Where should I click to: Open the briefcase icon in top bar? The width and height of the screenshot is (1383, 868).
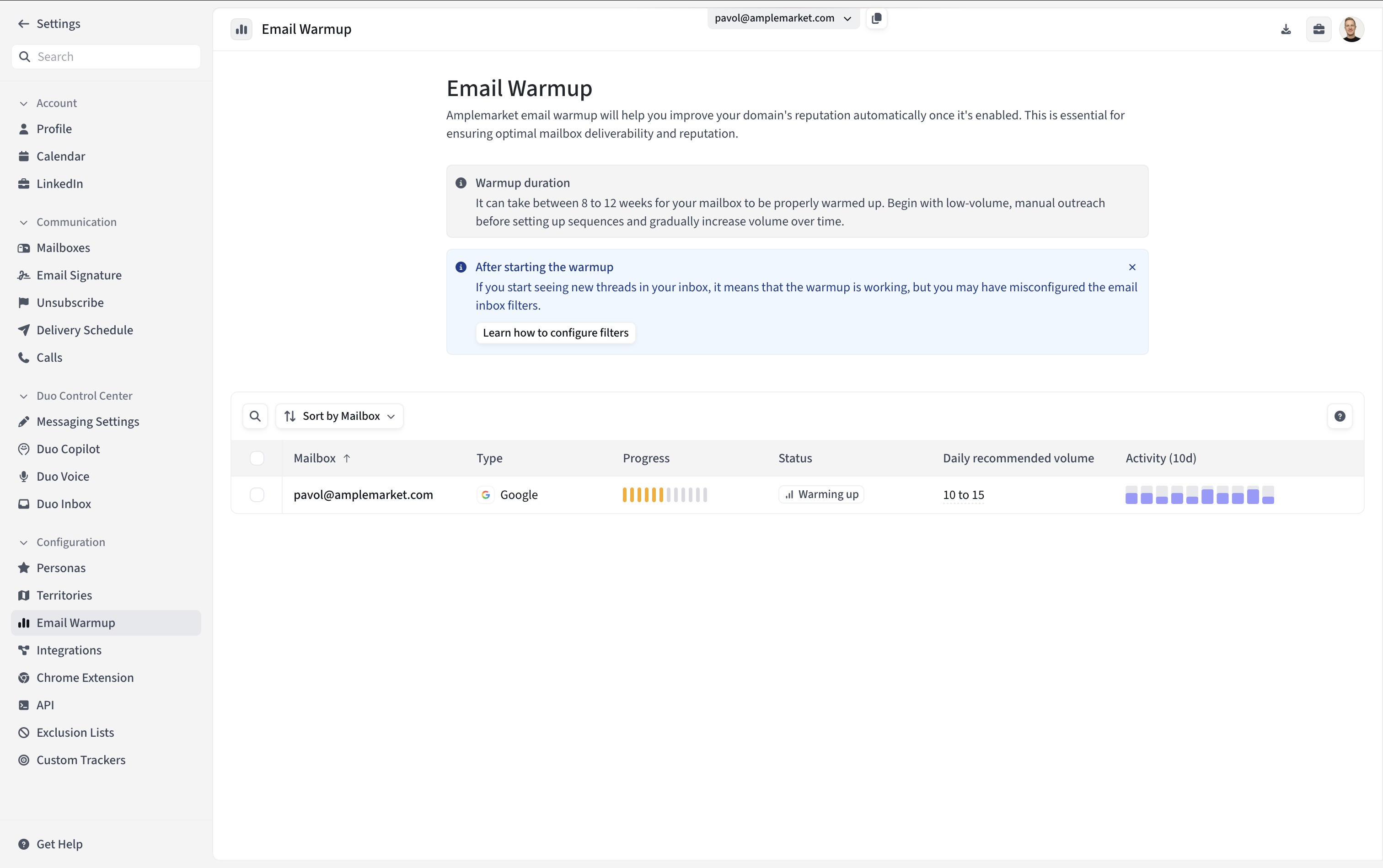coord(1319,29)
